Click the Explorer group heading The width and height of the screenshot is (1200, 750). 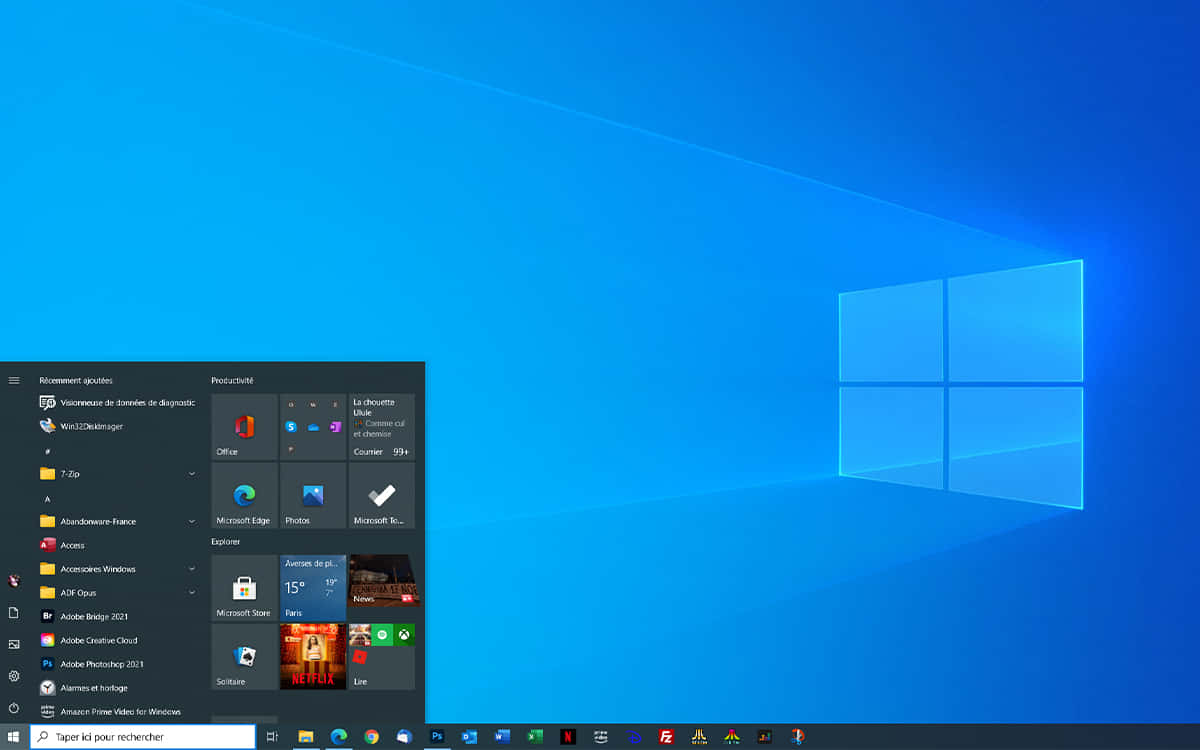(x=226, y=542)
